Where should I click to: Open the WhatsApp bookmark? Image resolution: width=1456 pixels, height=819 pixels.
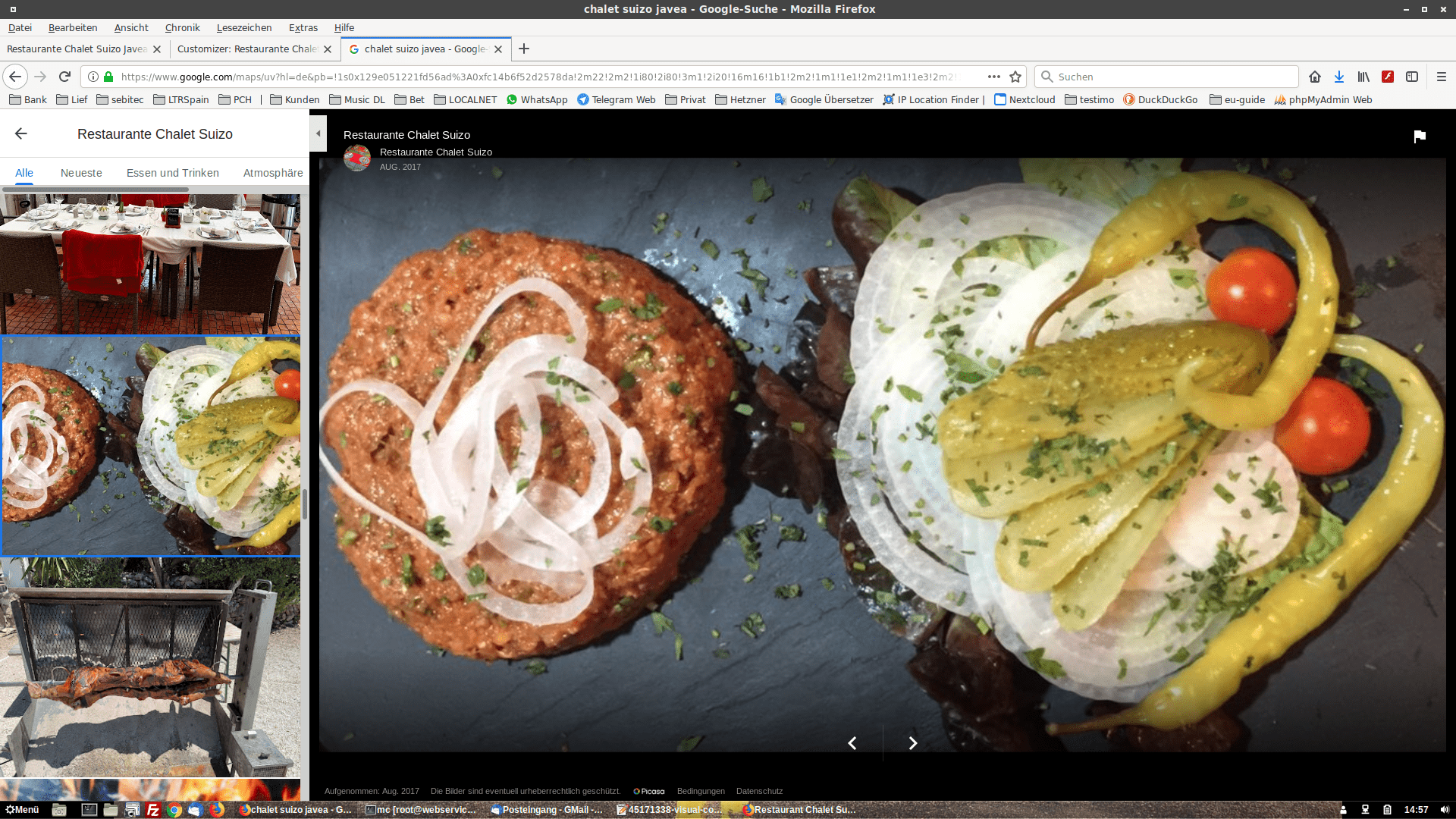coord(537,99)
